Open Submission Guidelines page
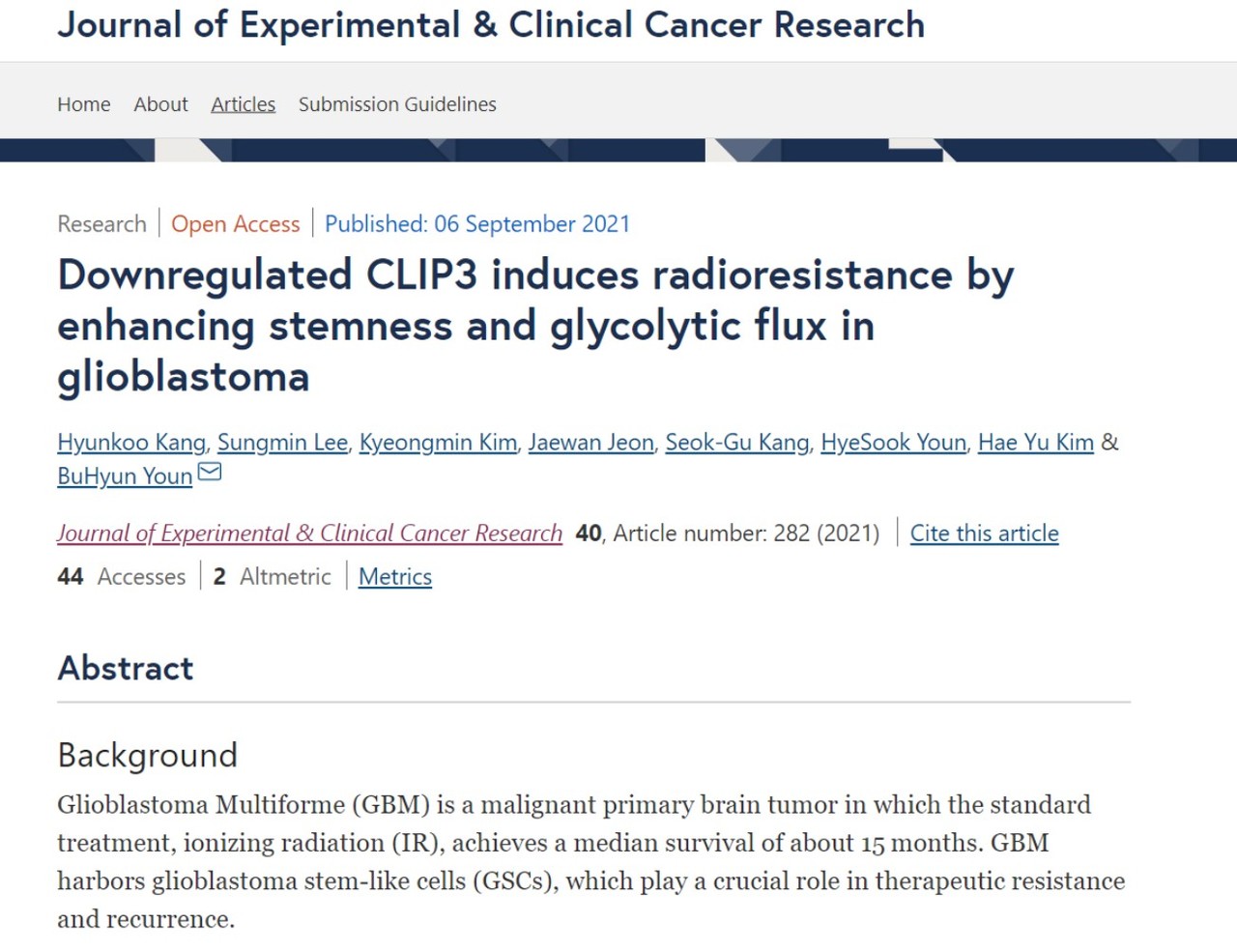 [397, 104]
